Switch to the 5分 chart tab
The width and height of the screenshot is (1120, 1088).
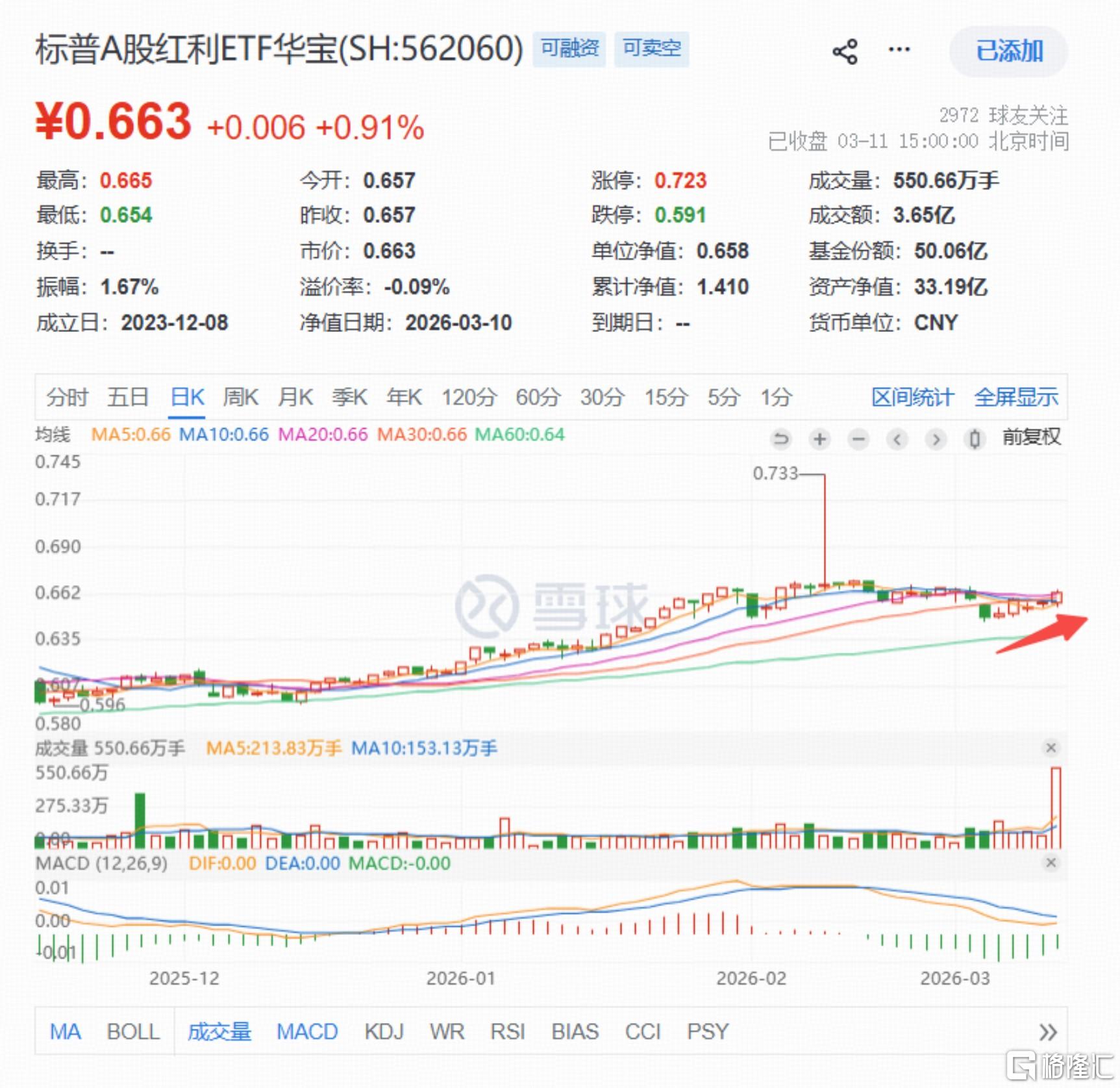(x=724, y=397)
